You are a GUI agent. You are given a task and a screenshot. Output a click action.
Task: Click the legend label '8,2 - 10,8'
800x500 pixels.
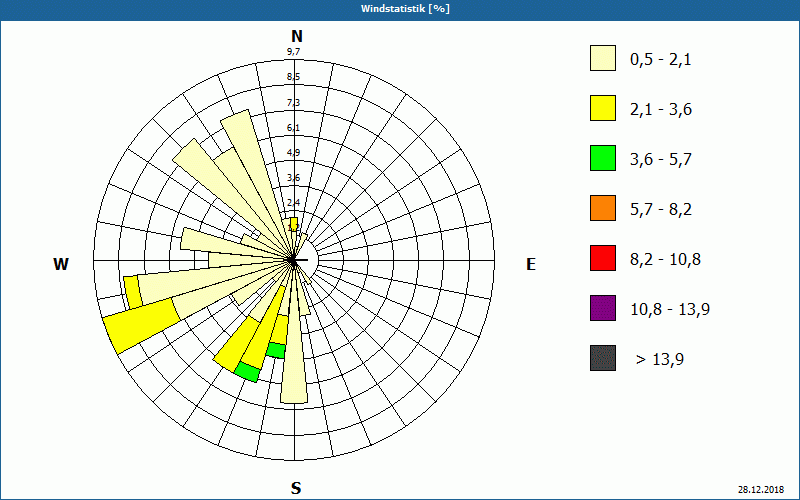[x=665, y=260]
